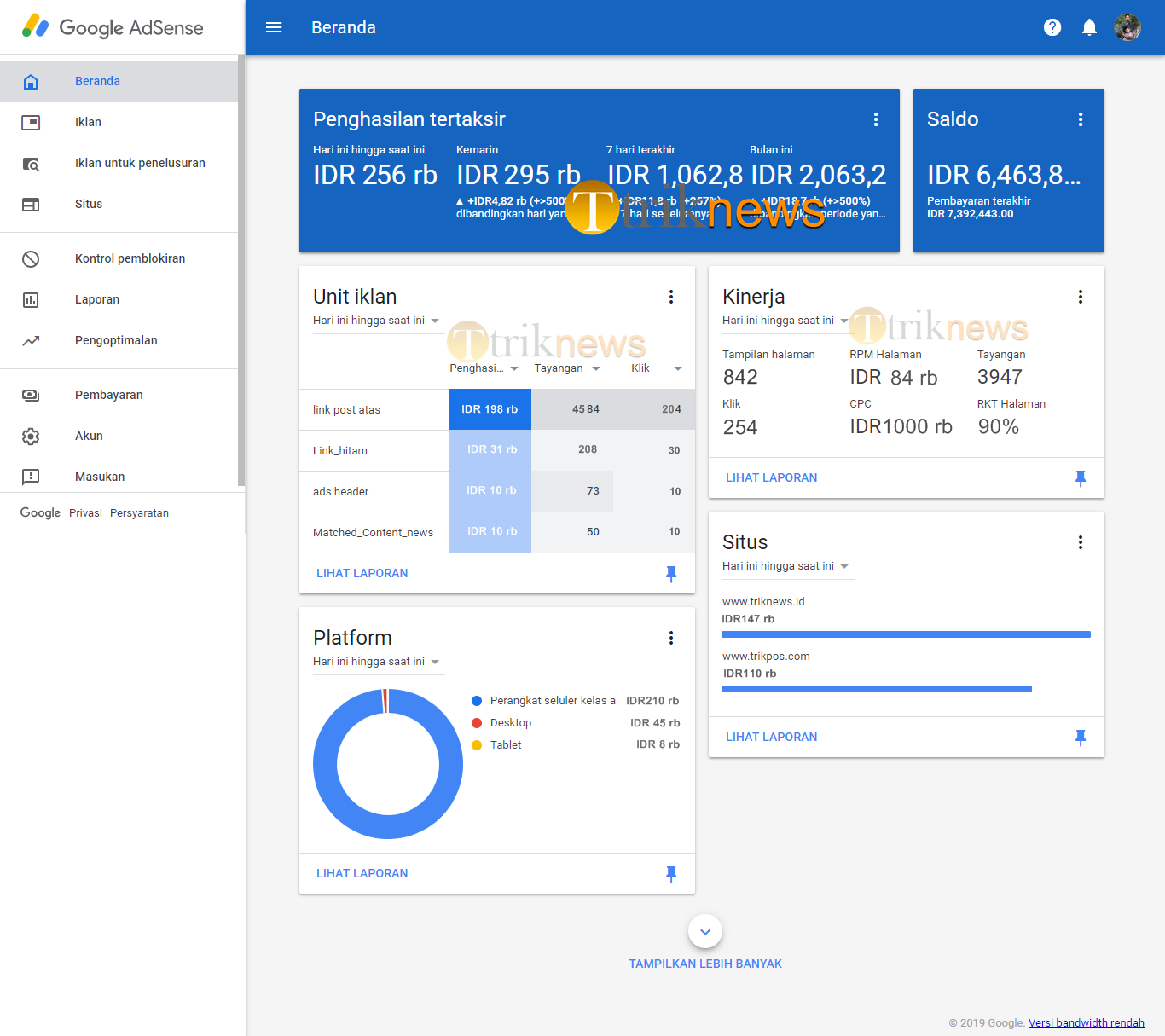Open Situs card options menu
The width and height of the screenshot is (1165, 1036).
(1081, 542)
